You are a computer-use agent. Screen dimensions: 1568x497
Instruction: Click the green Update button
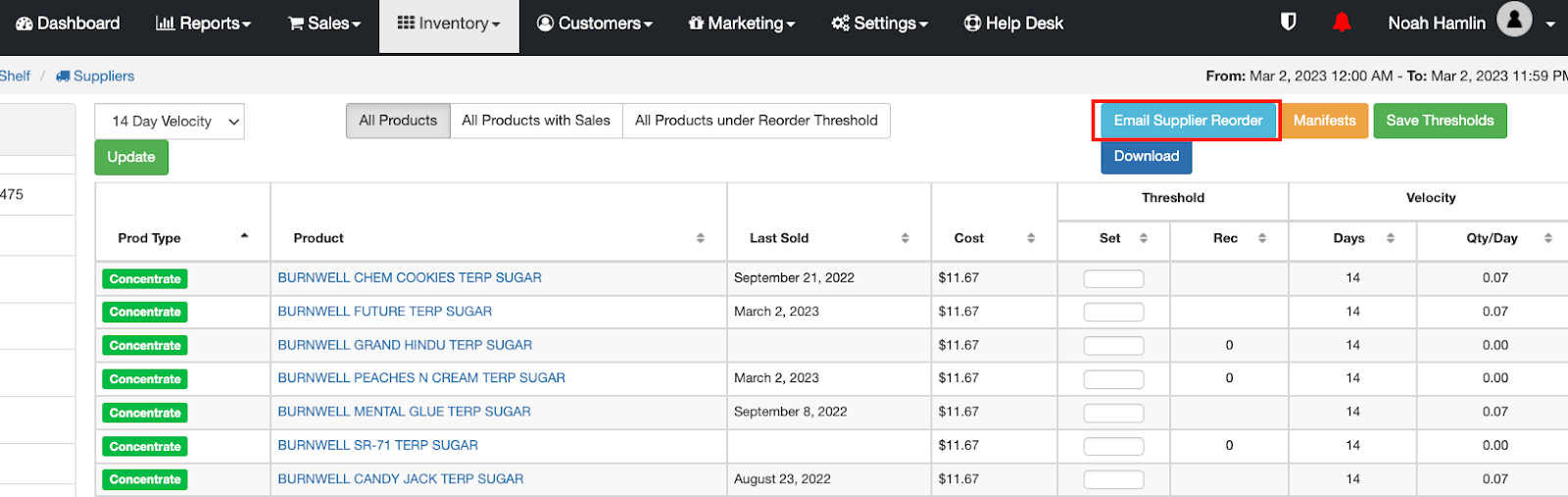tap(131, 157)
